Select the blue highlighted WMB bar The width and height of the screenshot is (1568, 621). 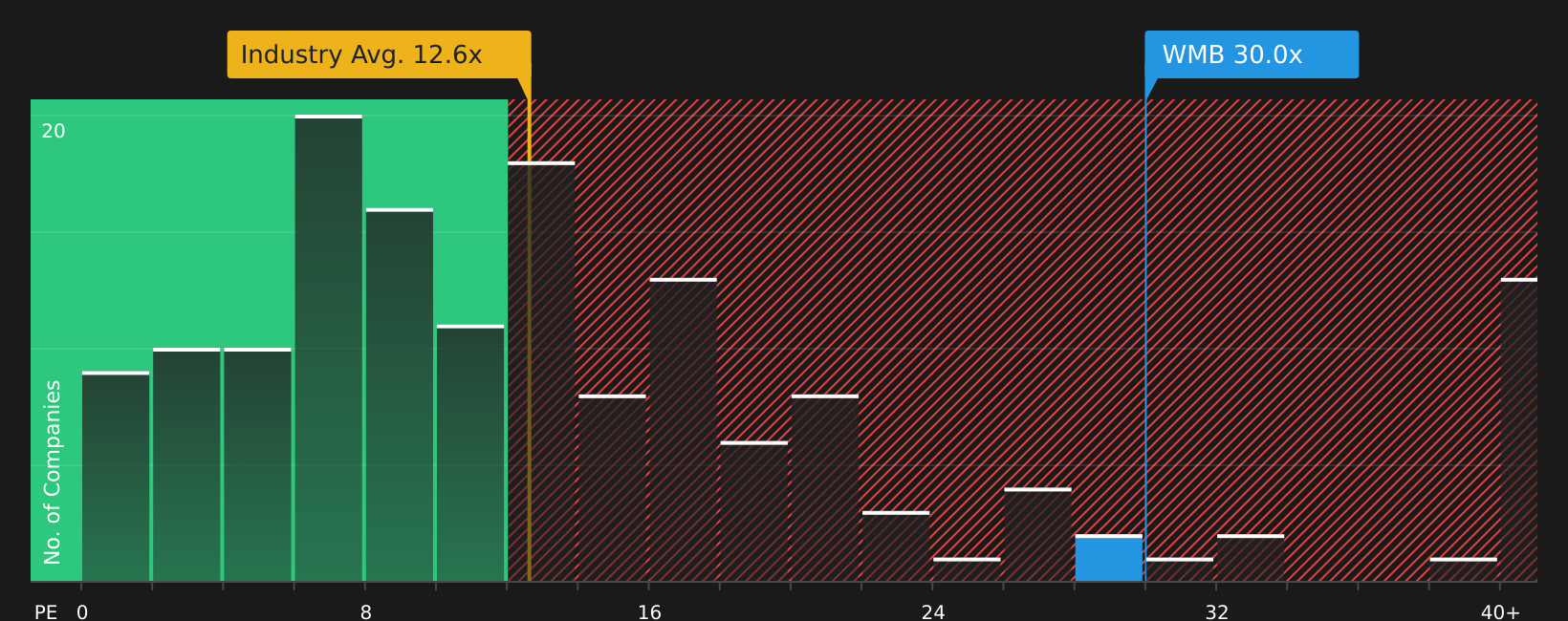tap(1109, 558)
